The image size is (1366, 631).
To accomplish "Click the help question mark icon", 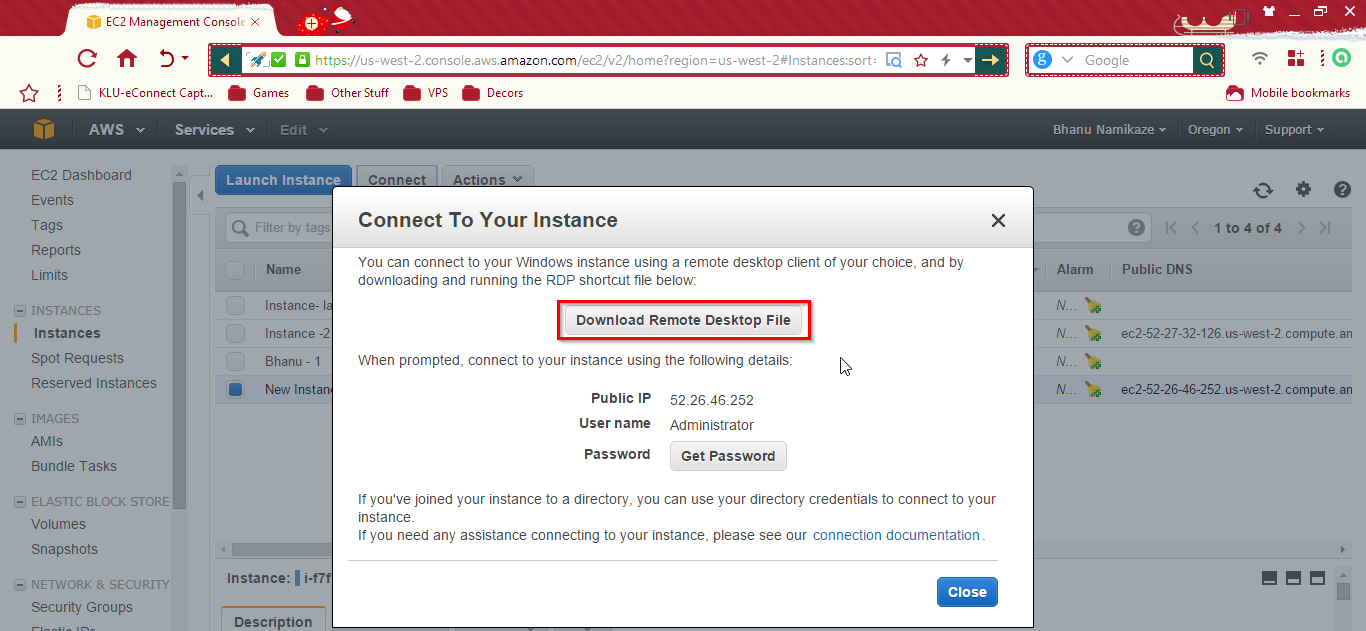I will click(1342, 190).
